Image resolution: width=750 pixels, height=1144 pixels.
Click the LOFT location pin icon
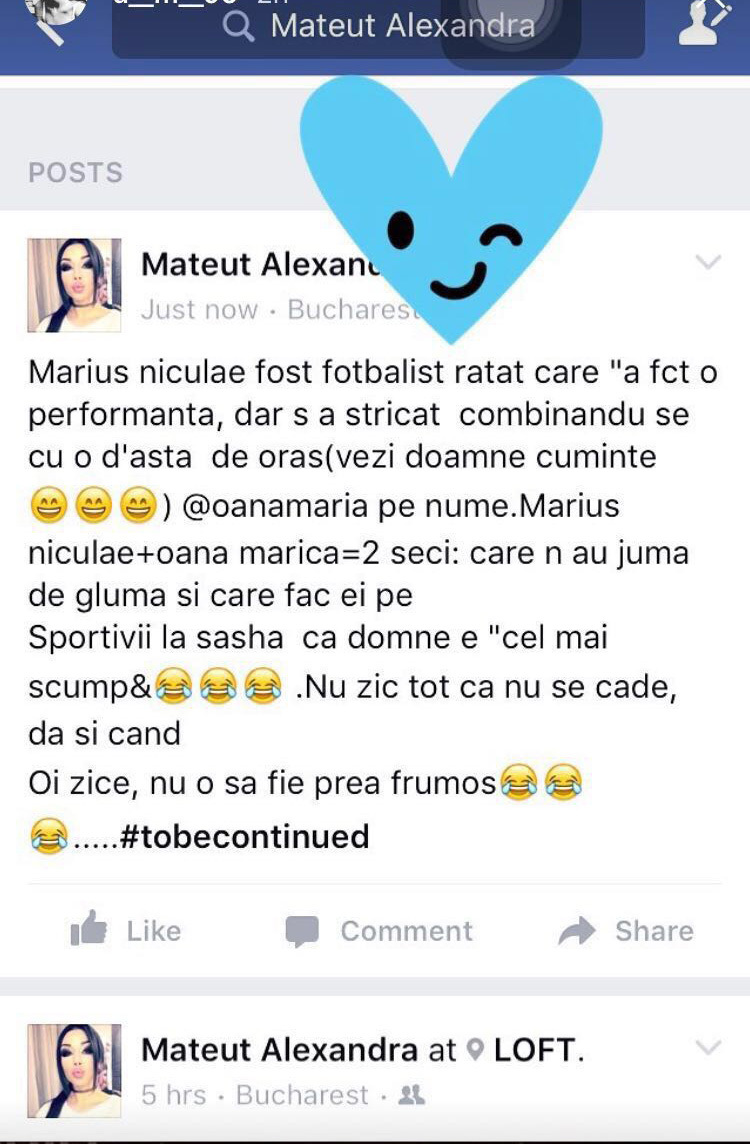[x=475, y=1050]
